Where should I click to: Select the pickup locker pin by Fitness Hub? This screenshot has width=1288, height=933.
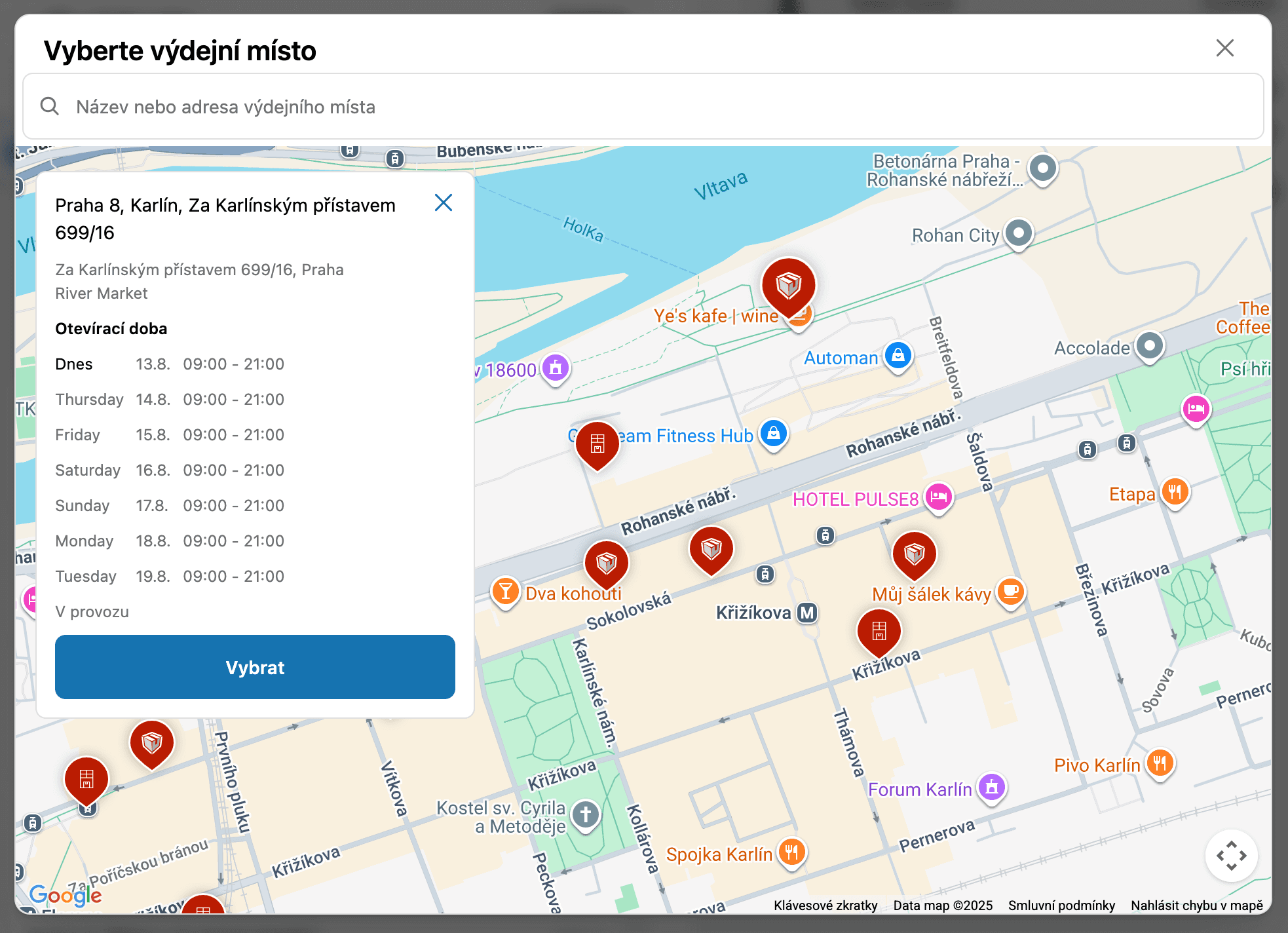pos(597,444)
